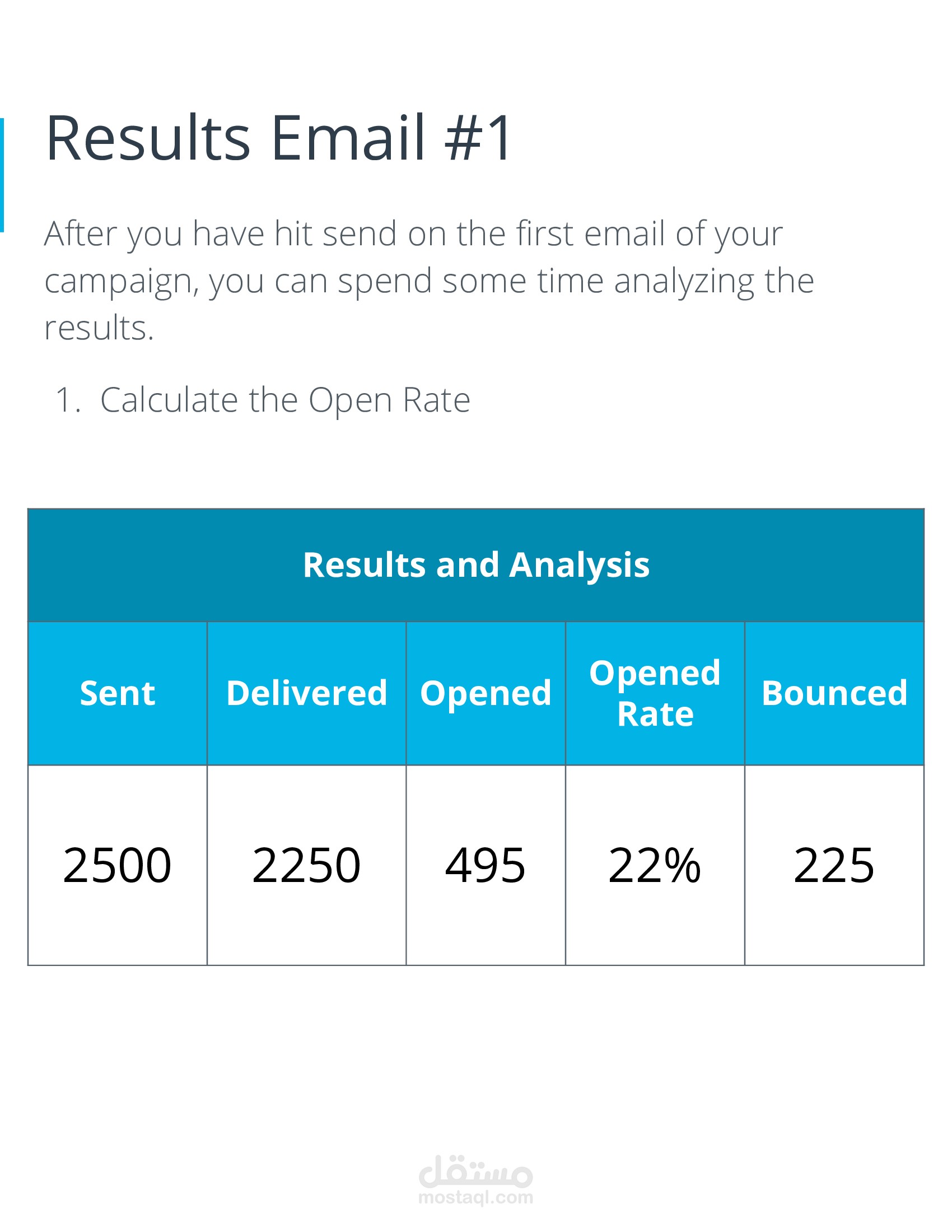Screen dimensions: 952x1232
Task: Click the Delivered column header
Action: pyautogui.click(x=307, y=693)
